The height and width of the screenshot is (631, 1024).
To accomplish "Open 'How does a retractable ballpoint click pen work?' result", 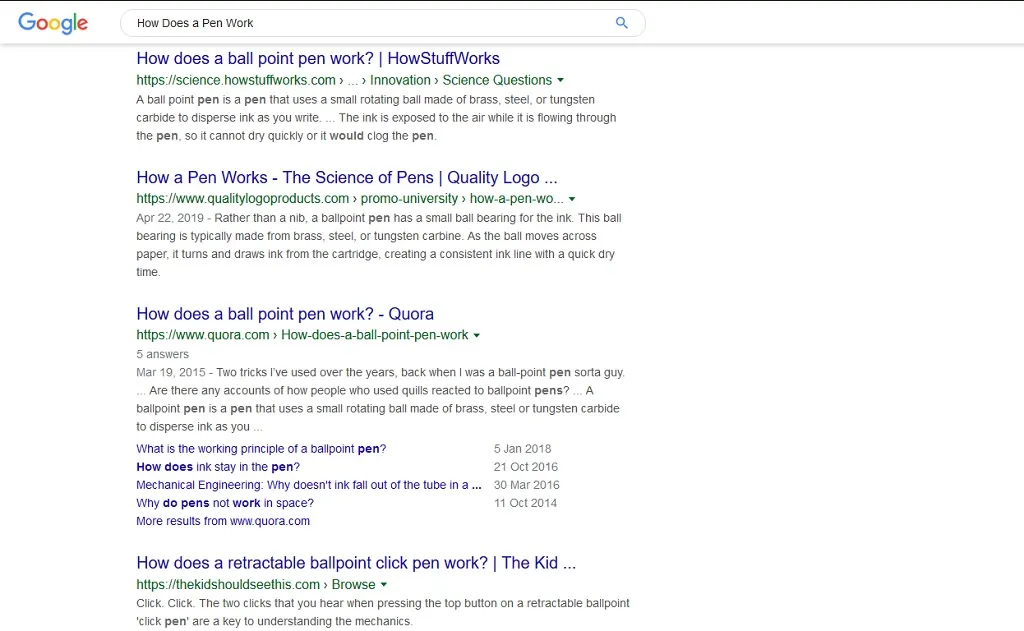I will 356,563.
